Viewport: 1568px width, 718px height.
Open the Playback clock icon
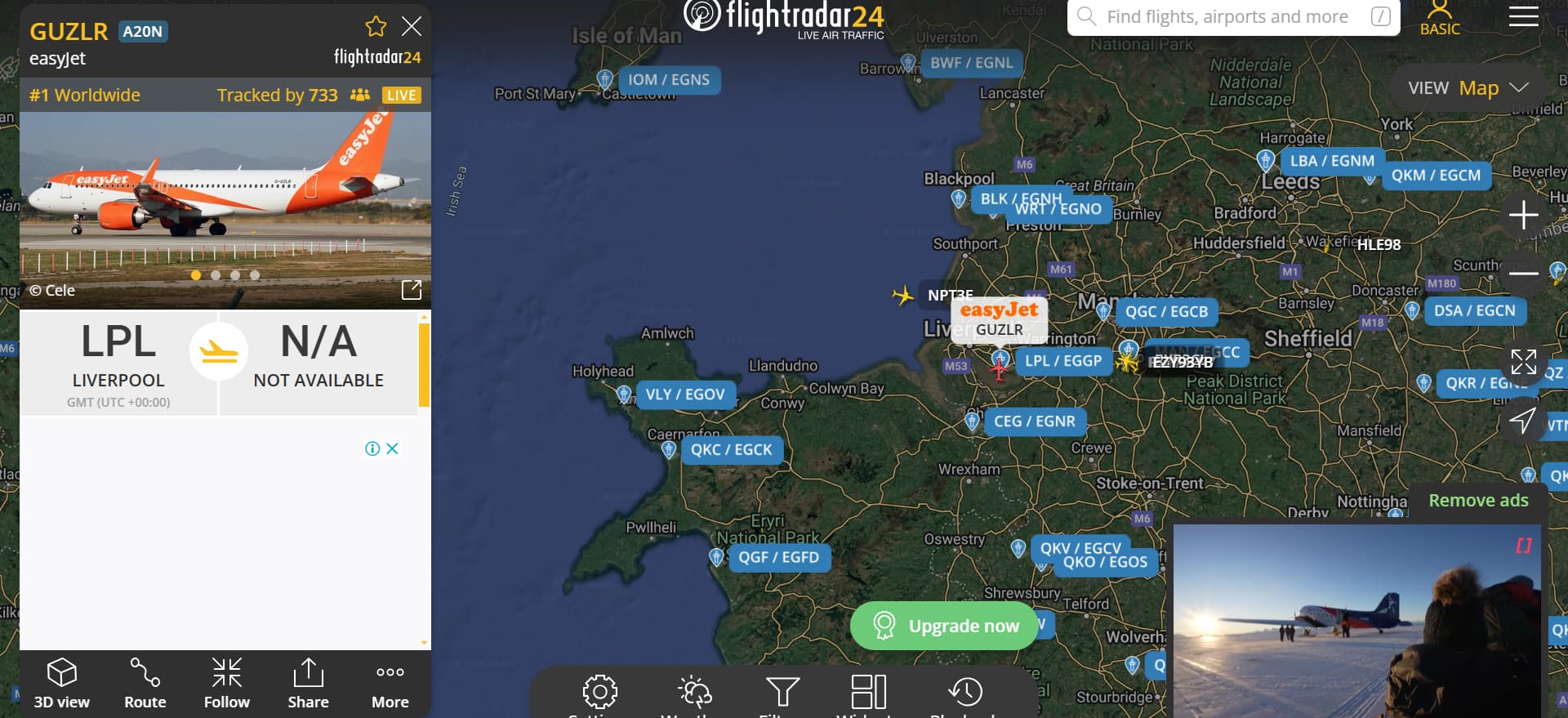click(x=965, y=692)
